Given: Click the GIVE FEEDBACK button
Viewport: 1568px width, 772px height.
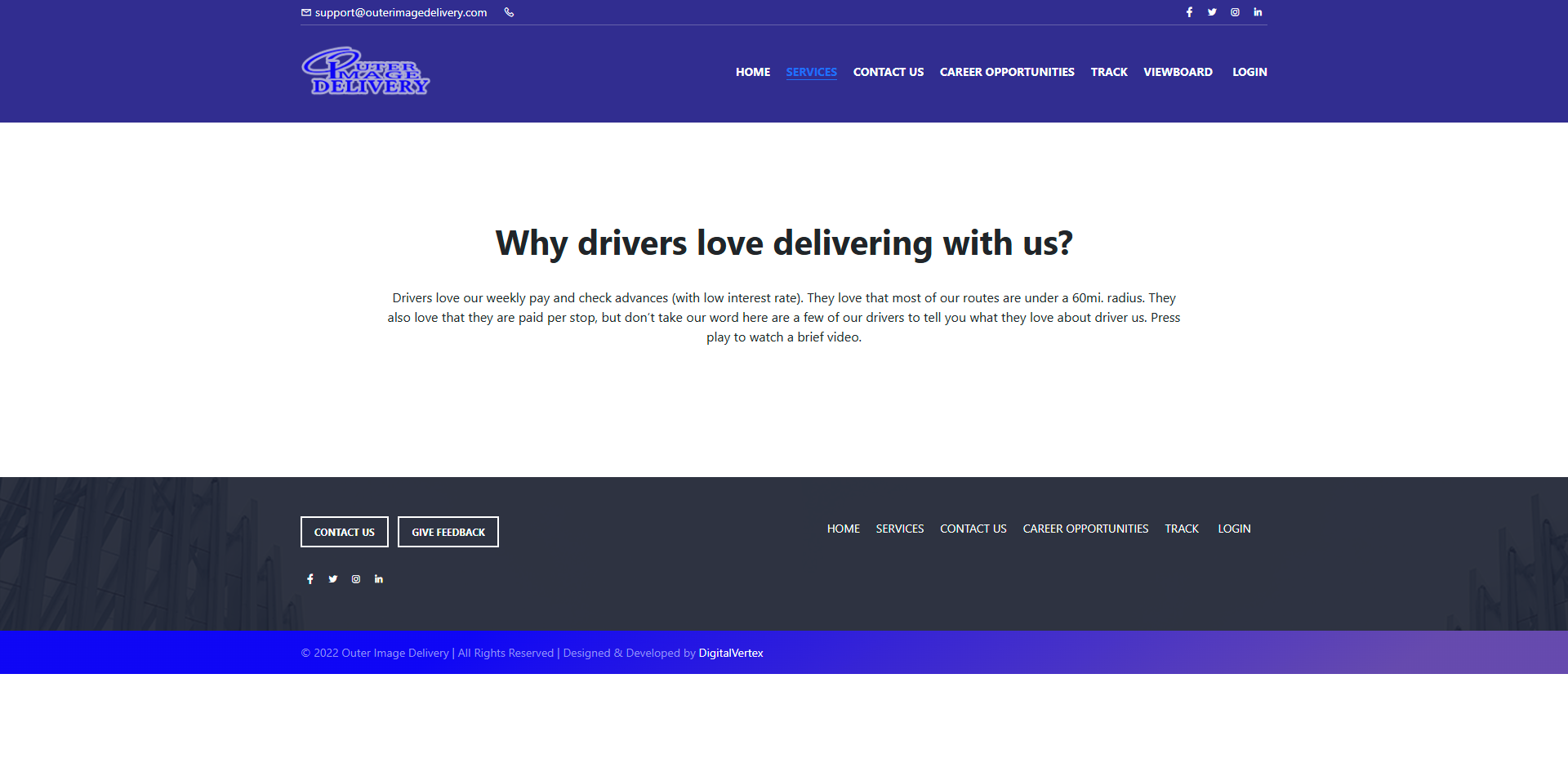Looking at the screenshot, I should click(x=448, y=532).
